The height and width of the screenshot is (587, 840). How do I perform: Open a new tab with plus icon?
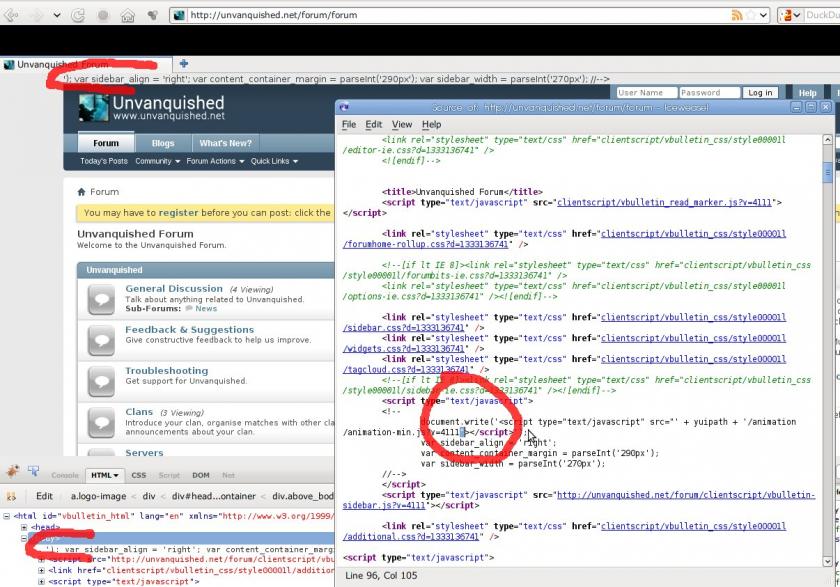click(x=183, y=64)
